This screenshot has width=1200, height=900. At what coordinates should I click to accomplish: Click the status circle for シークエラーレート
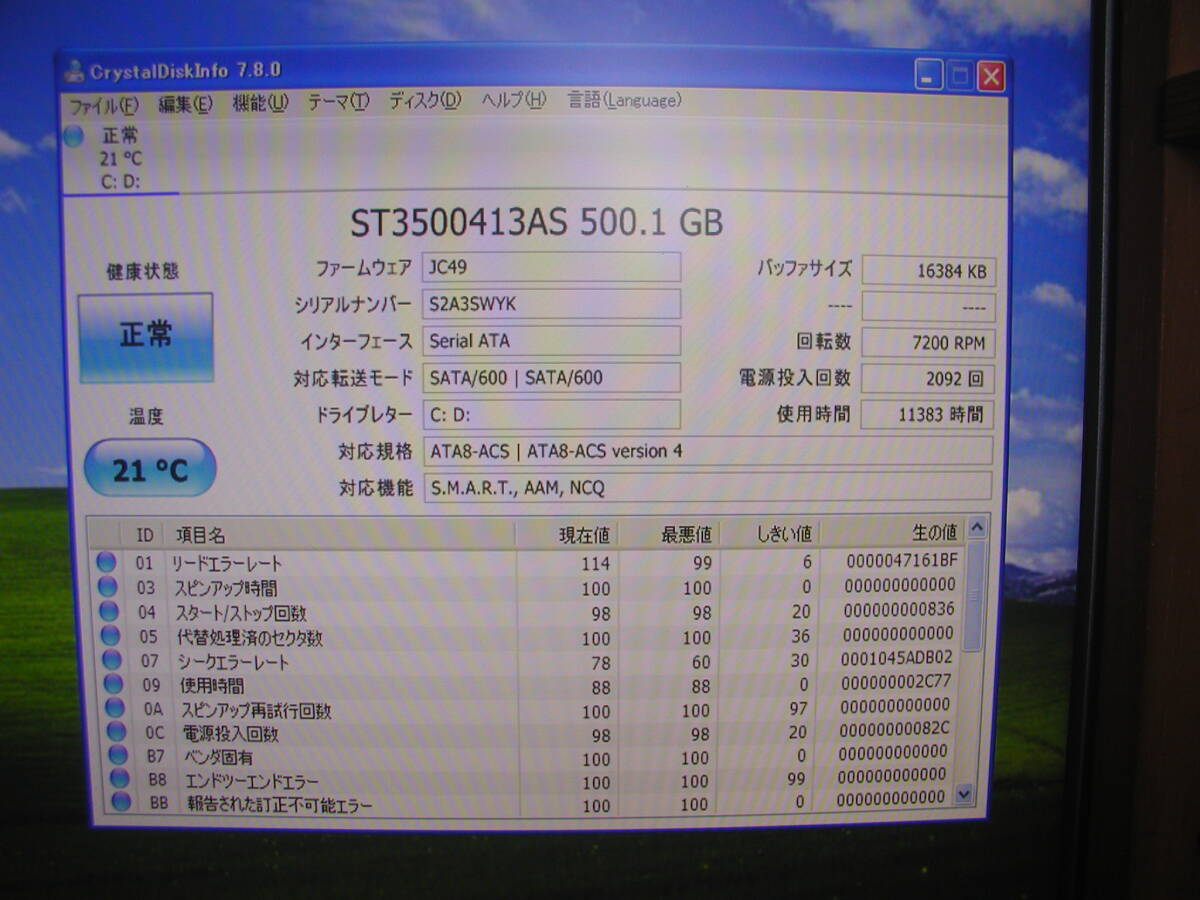(x=111, y=660)
